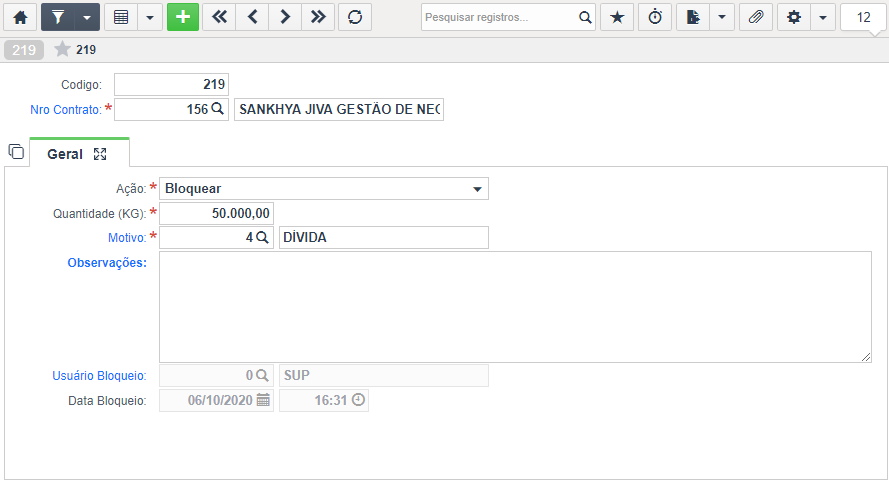Screen dimensions: 889x481
Task: Open the Motivo lookup magnifier
Action: [x=262, y=237]
